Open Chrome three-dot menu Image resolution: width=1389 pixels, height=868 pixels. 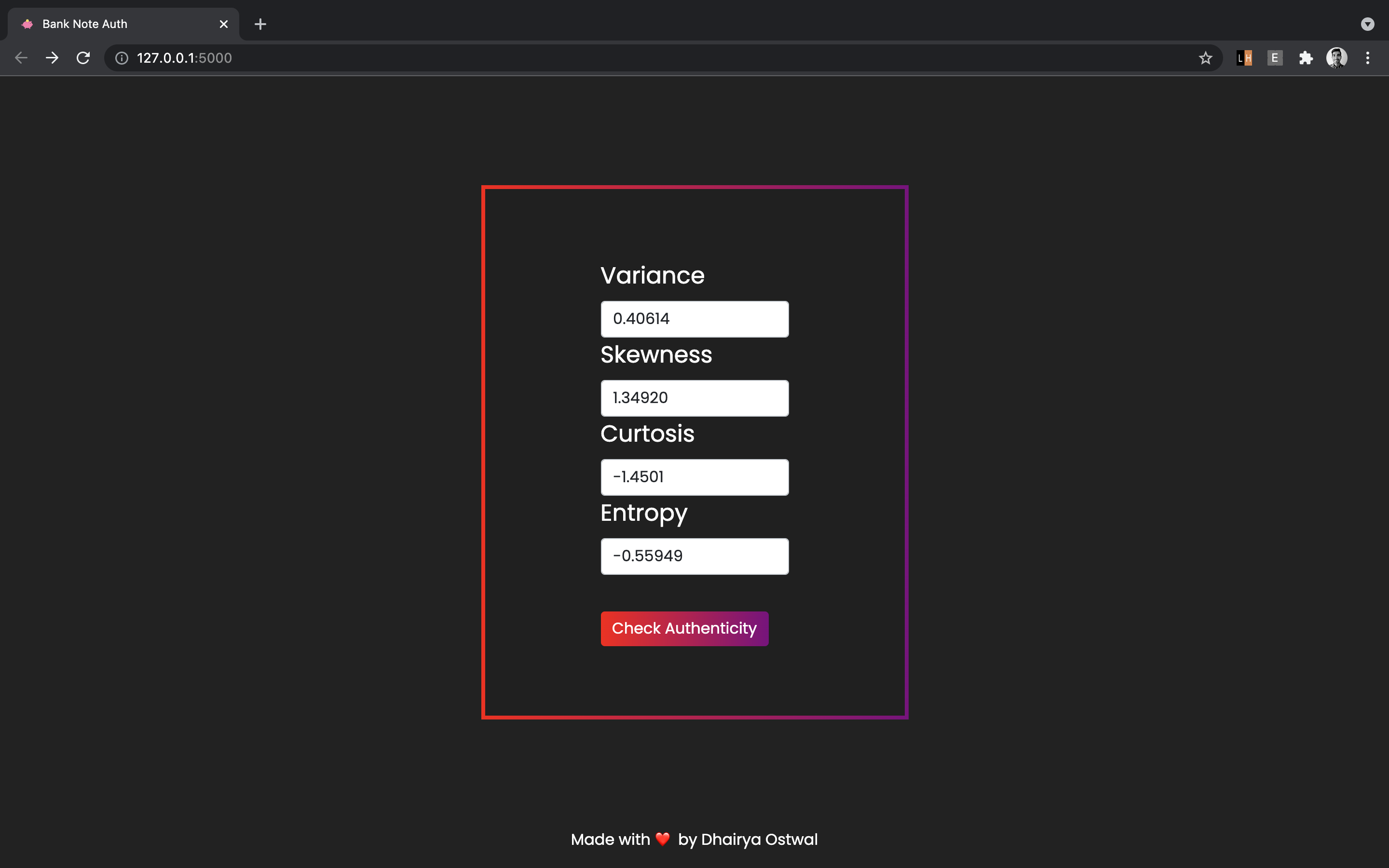pos(1368,58)
